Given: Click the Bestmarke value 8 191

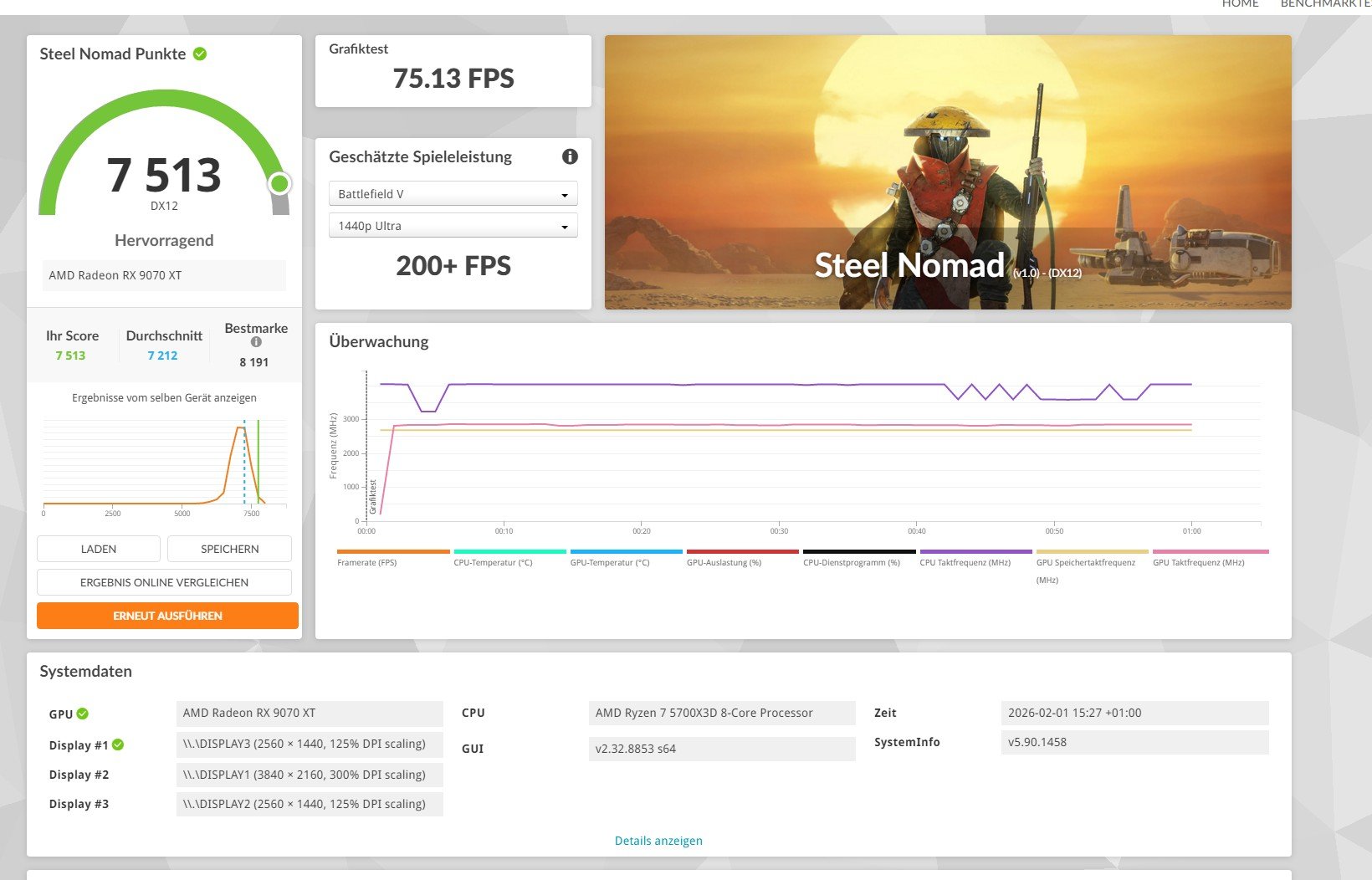Looking at the screenshot, I should tap(254, 362).
